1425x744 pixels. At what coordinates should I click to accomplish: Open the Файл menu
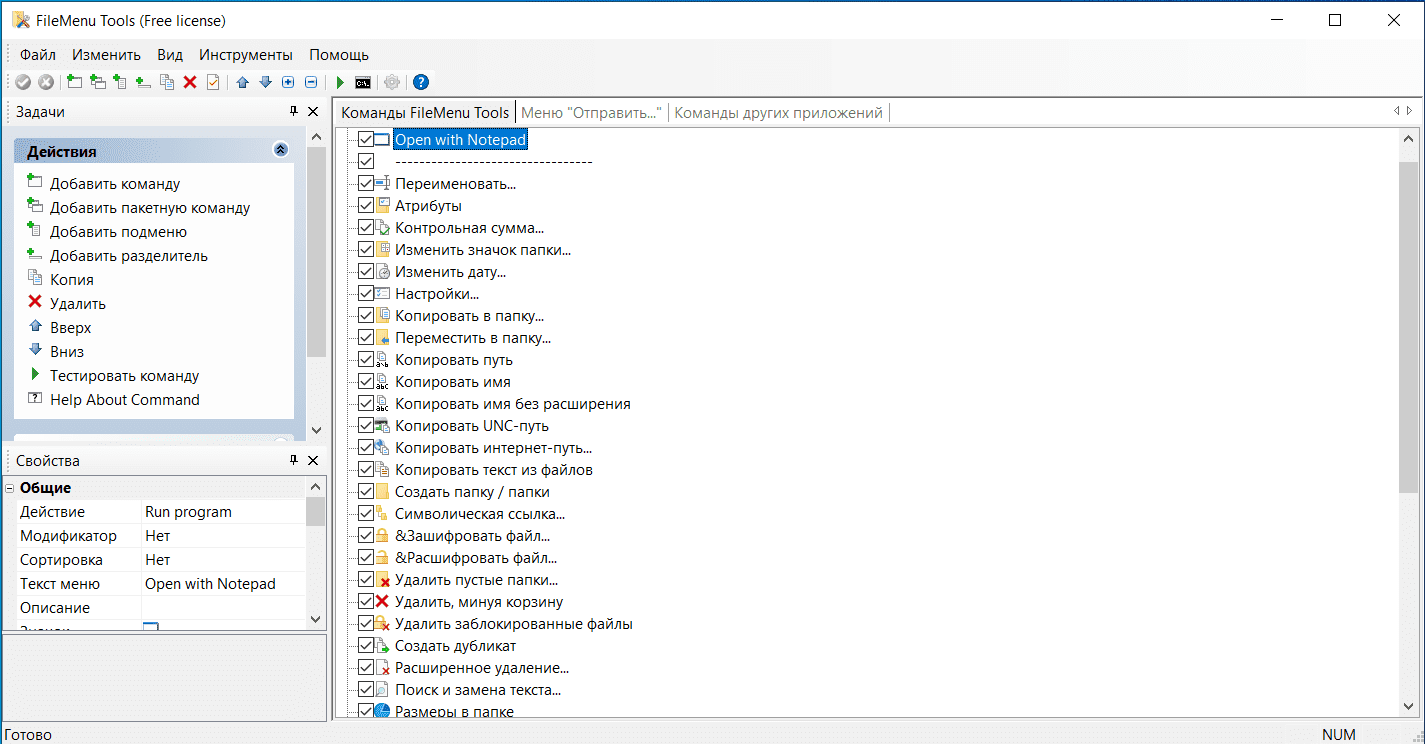coord(38,55)
